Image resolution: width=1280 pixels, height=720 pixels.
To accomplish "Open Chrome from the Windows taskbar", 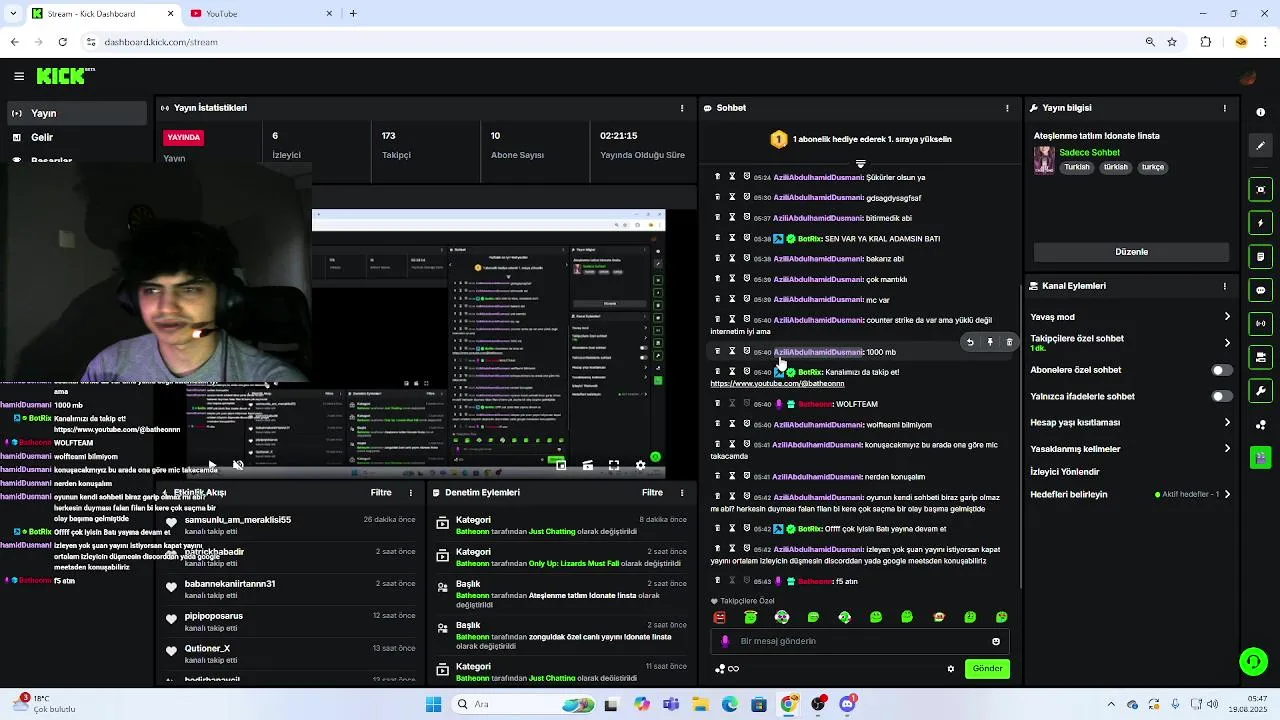I will (x=788, y=704).
